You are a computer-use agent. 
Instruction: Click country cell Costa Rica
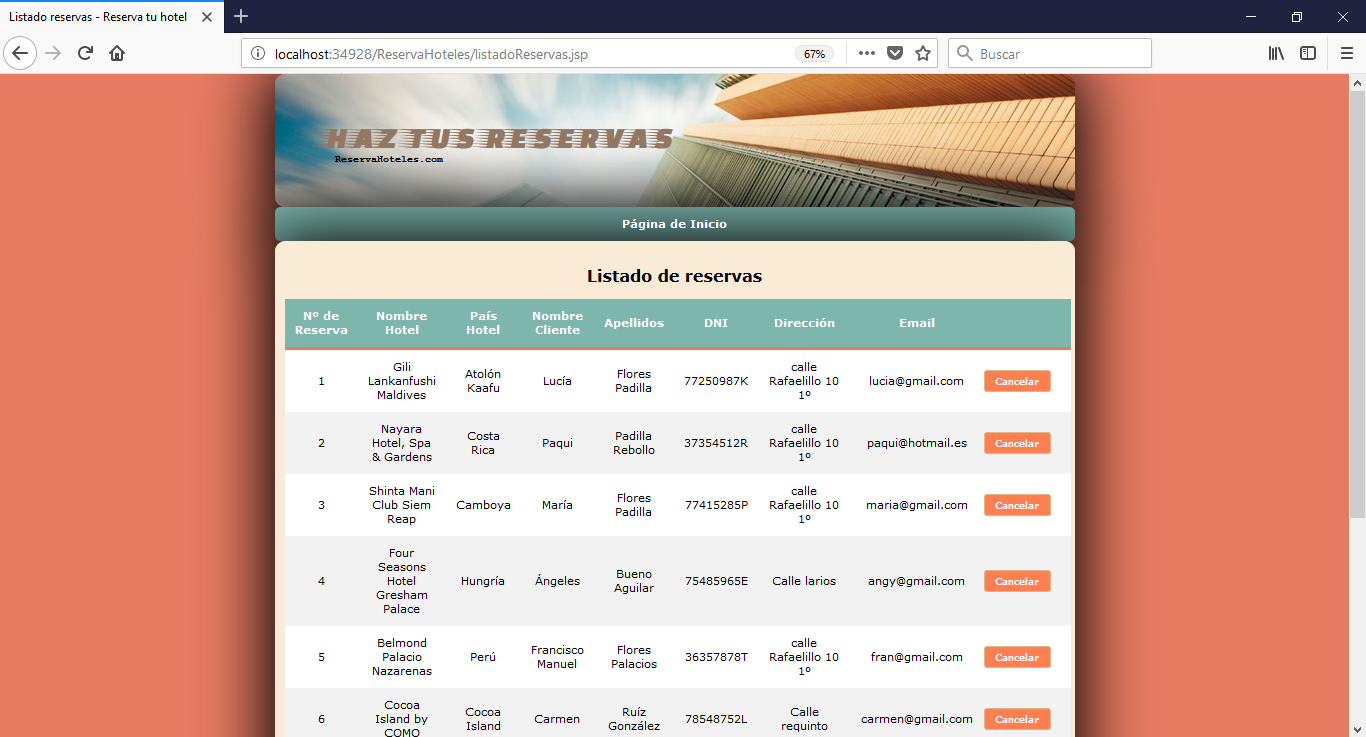point(483,443)
